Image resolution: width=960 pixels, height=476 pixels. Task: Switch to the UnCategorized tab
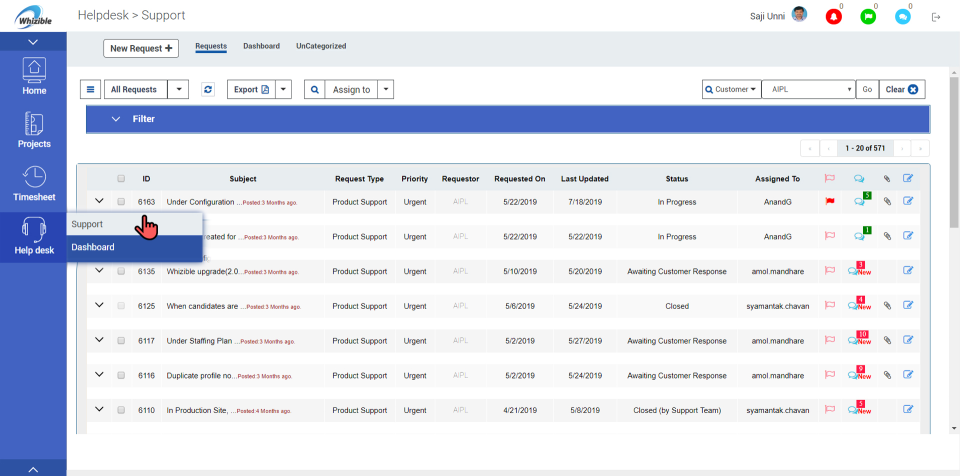tap(321, 46)
